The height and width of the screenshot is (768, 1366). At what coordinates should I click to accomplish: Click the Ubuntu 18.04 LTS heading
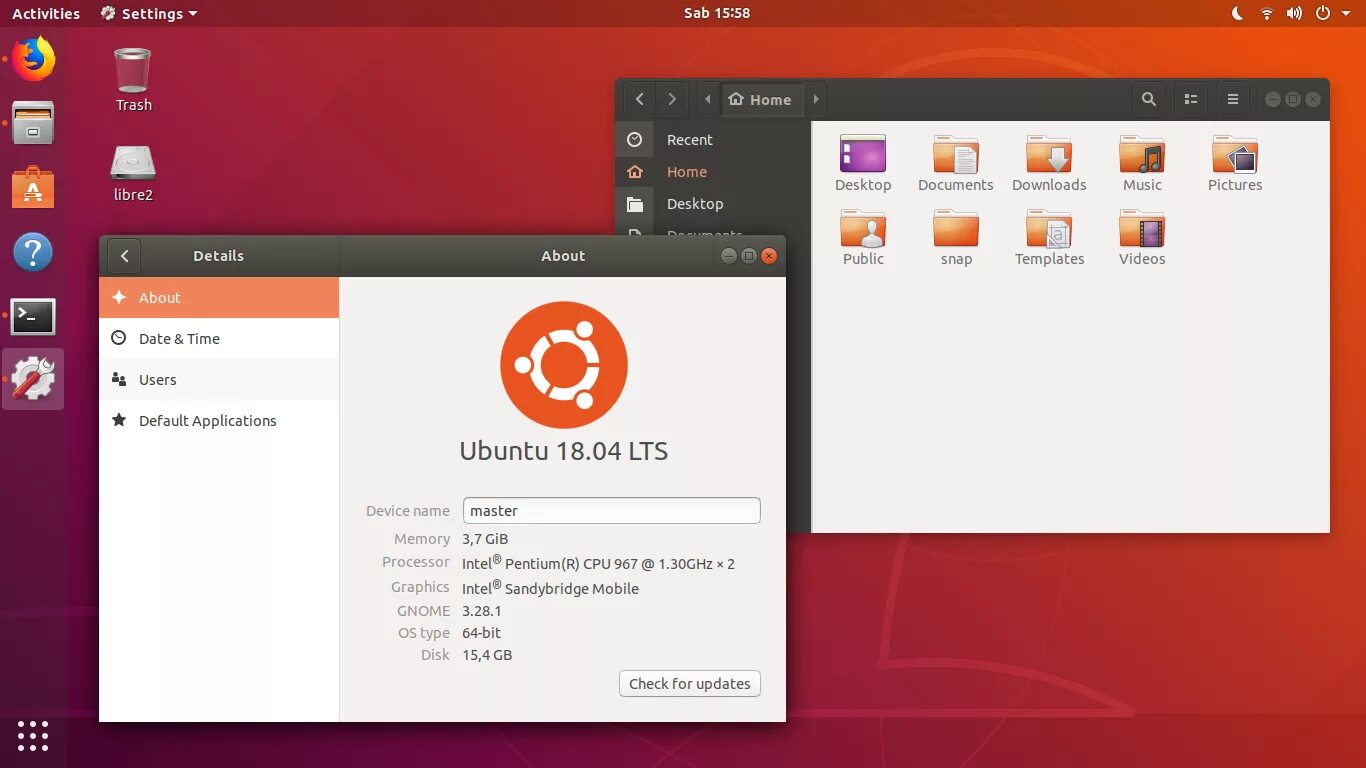tap(564, 450)
